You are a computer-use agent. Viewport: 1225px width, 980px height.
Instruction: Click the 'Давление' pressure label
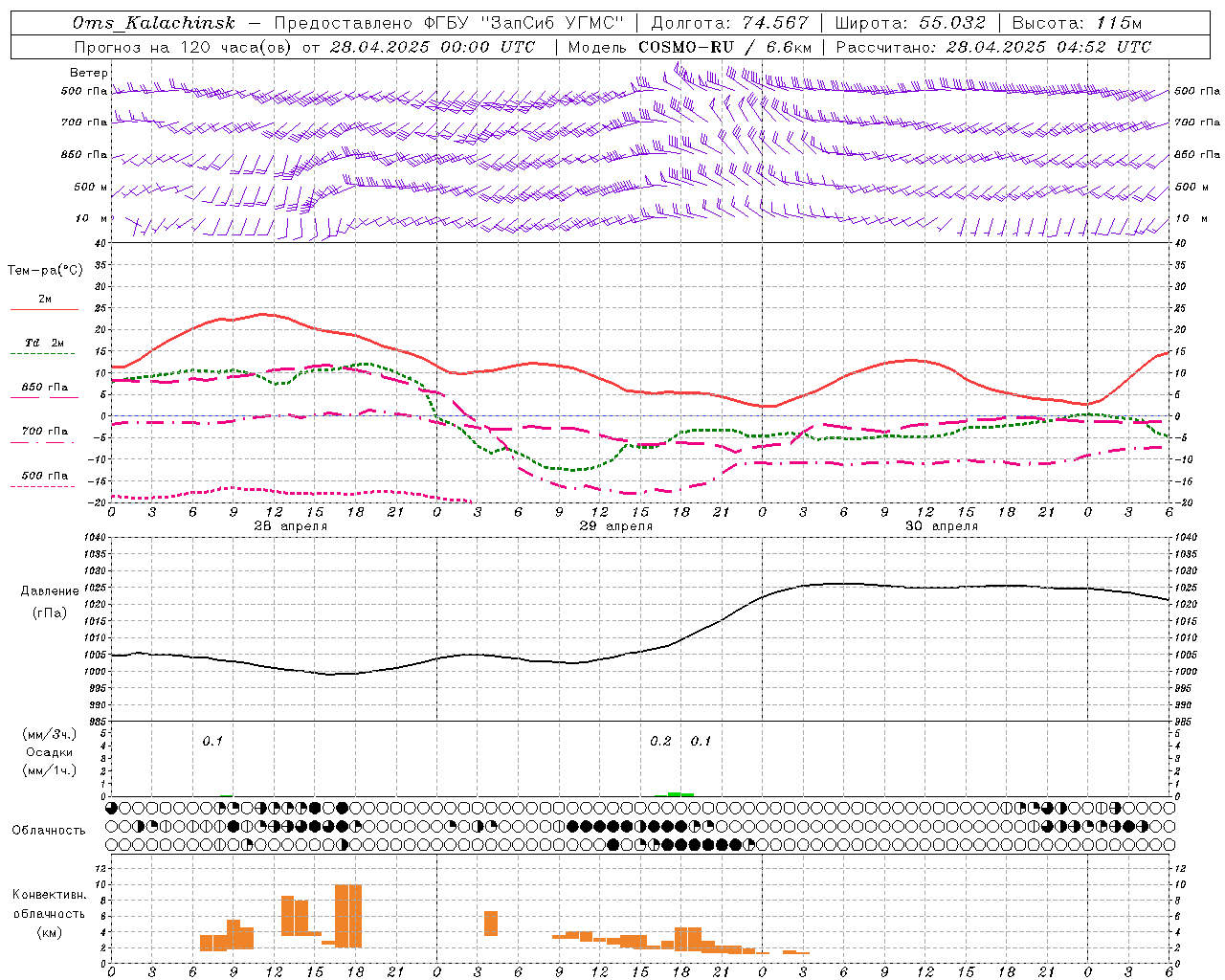click(x=50, y=591)
